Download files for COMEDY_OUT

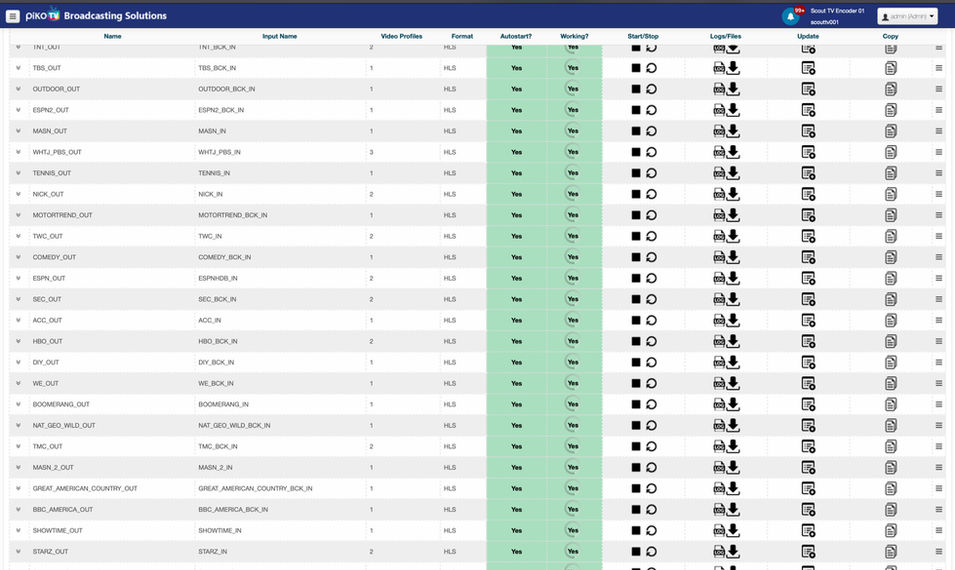[733, 257]
